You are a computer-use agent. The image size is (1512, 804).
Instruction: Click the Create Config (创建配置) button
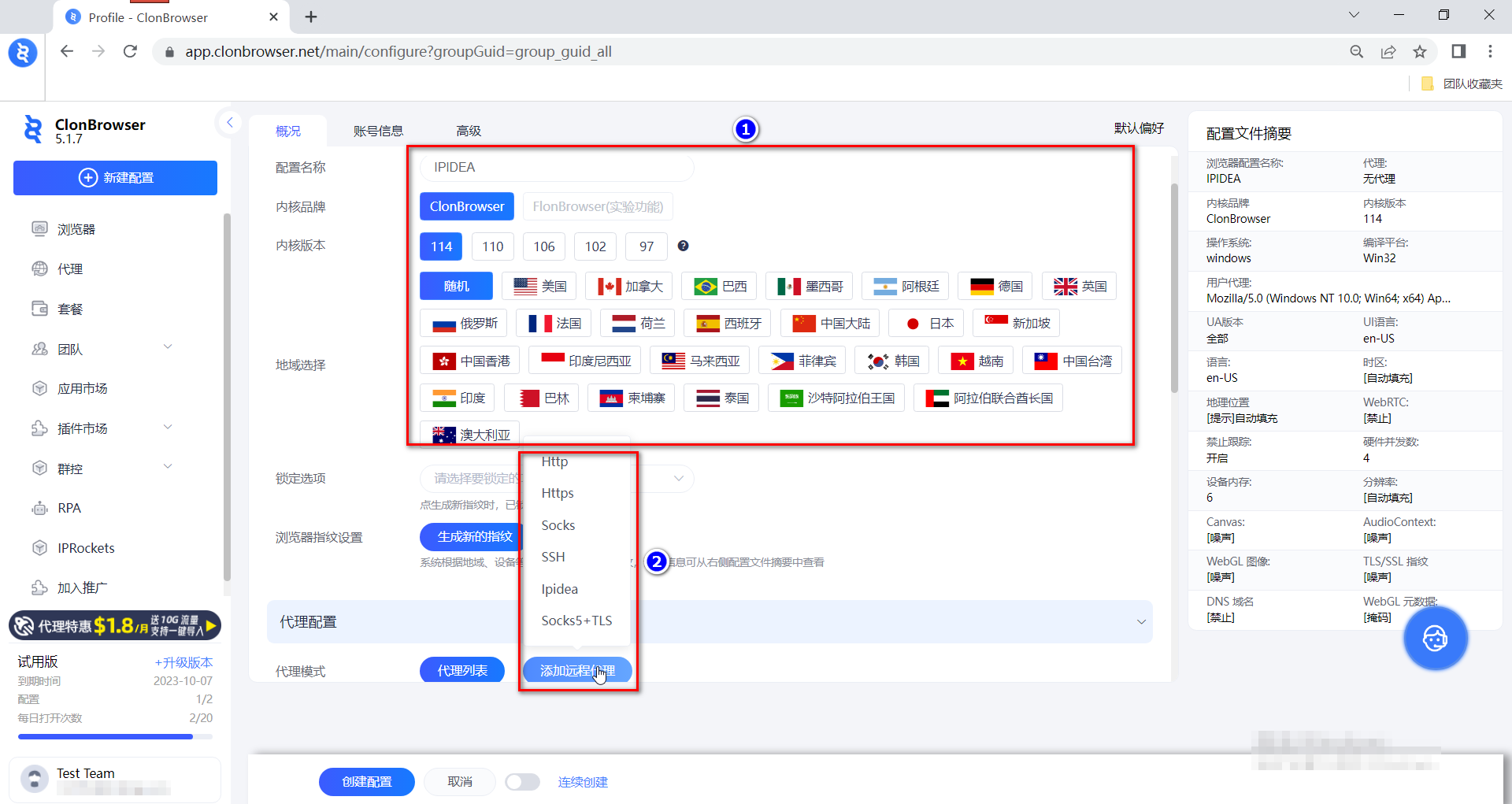(366, 782)
